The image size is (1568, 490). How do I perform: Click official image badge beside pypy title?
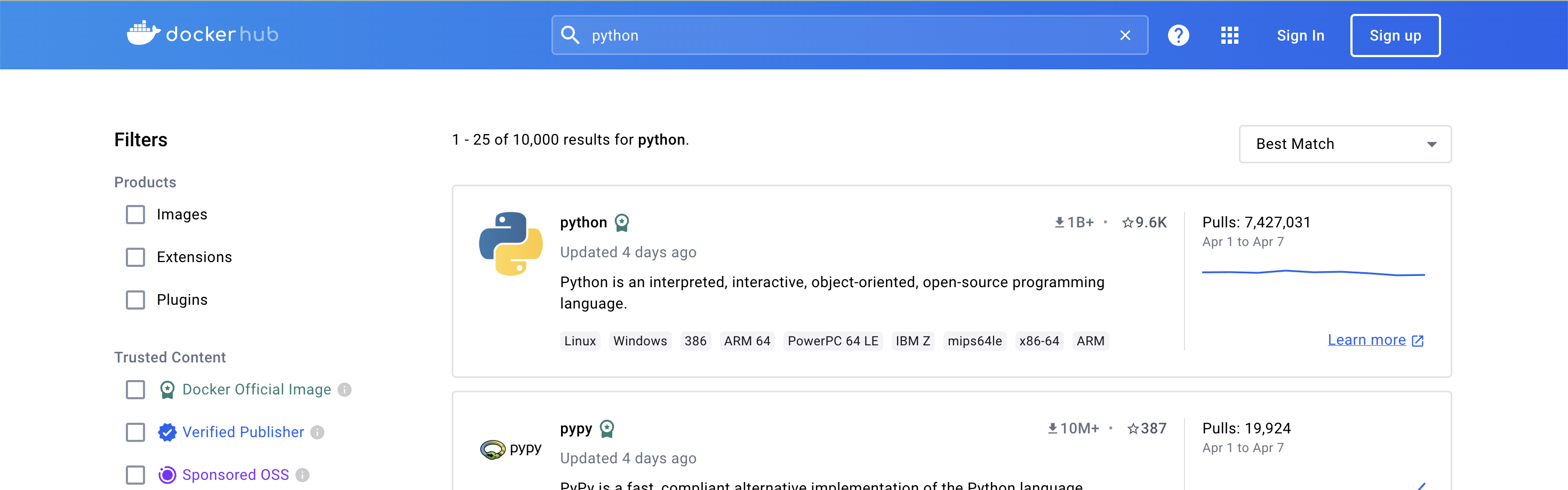(x=607, y=429)
